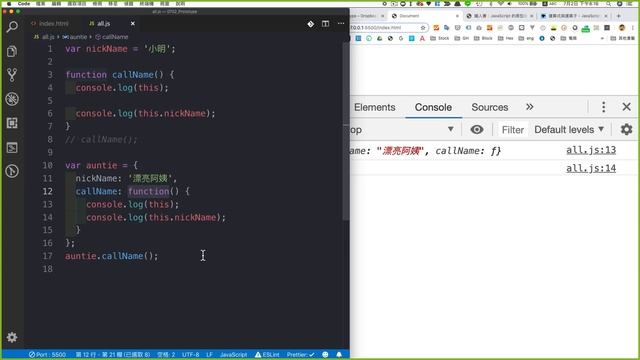
Task: Toggle the live expression eye icon
Action: pyautogui.click(x=476, y=129)
